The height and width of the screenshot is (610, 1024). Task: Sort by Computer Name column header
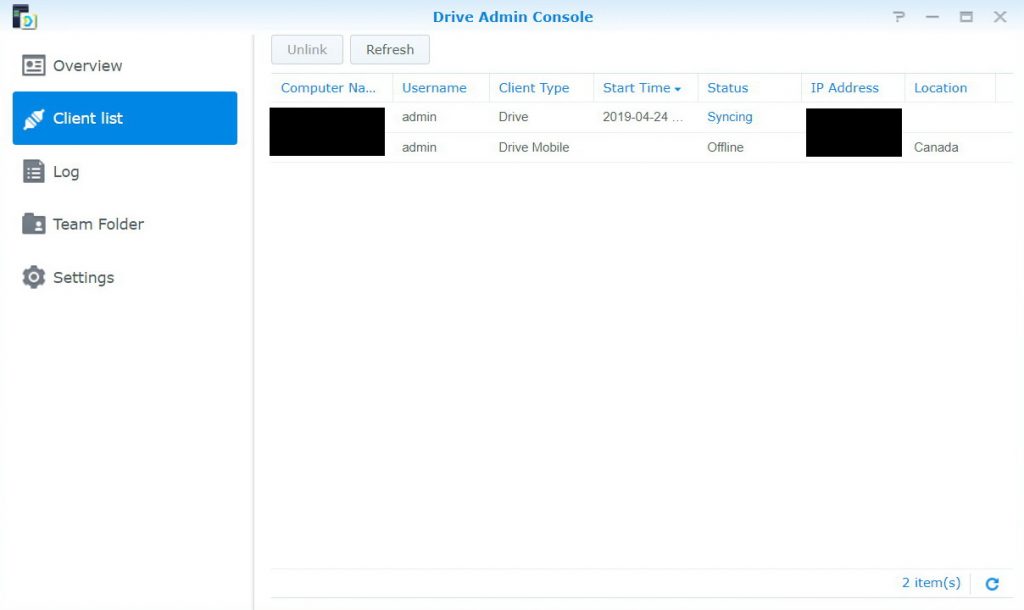(328, 88)
